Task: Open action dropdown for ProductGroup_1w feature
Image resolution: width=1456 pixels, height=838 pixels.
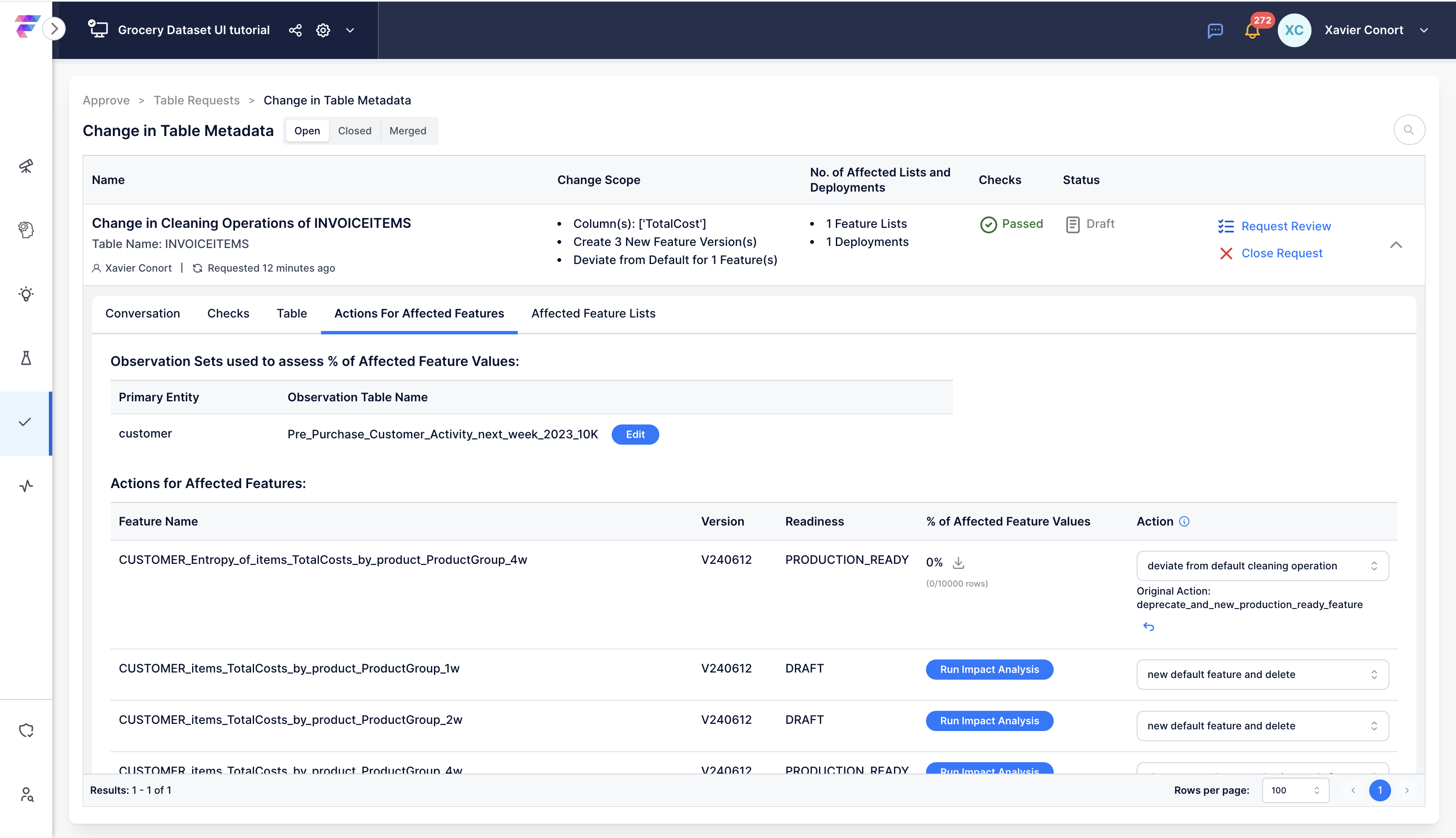Action: [x=1263, y=675]
